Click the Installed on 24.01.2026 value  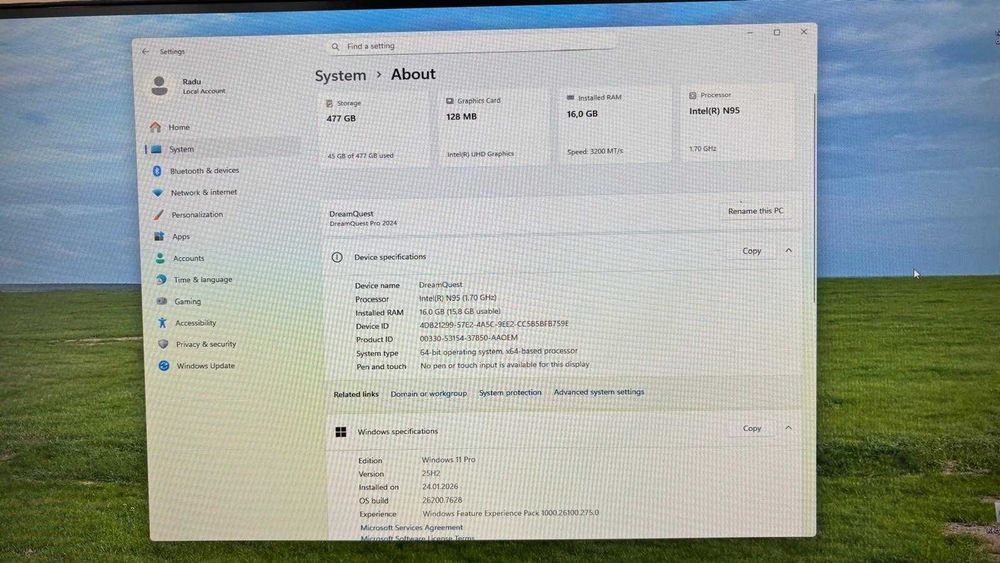(x=440, y=486)
